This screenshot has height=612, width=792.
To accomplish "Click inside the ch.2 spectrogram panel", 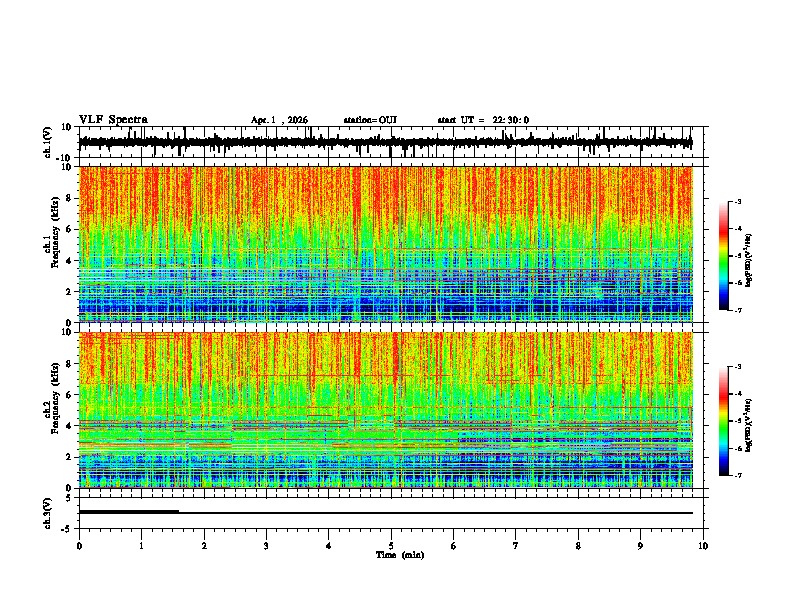I will click(x=385, y=410).
